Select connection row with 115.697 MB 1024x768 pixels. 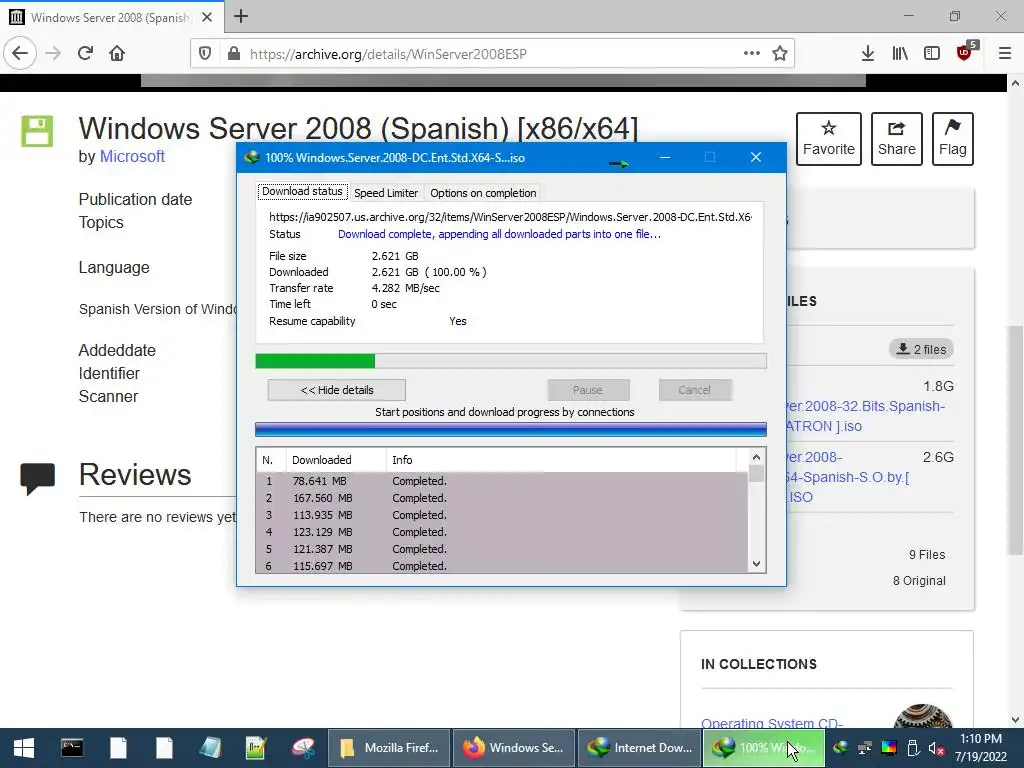(502, 566)
